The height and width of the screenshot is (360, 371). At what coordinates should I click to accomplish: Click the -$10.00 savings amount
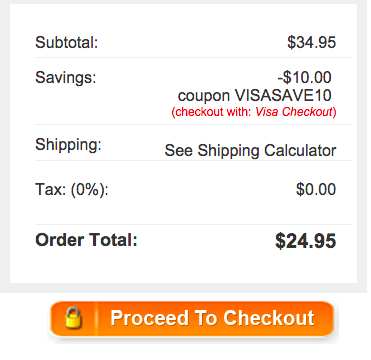305,77
